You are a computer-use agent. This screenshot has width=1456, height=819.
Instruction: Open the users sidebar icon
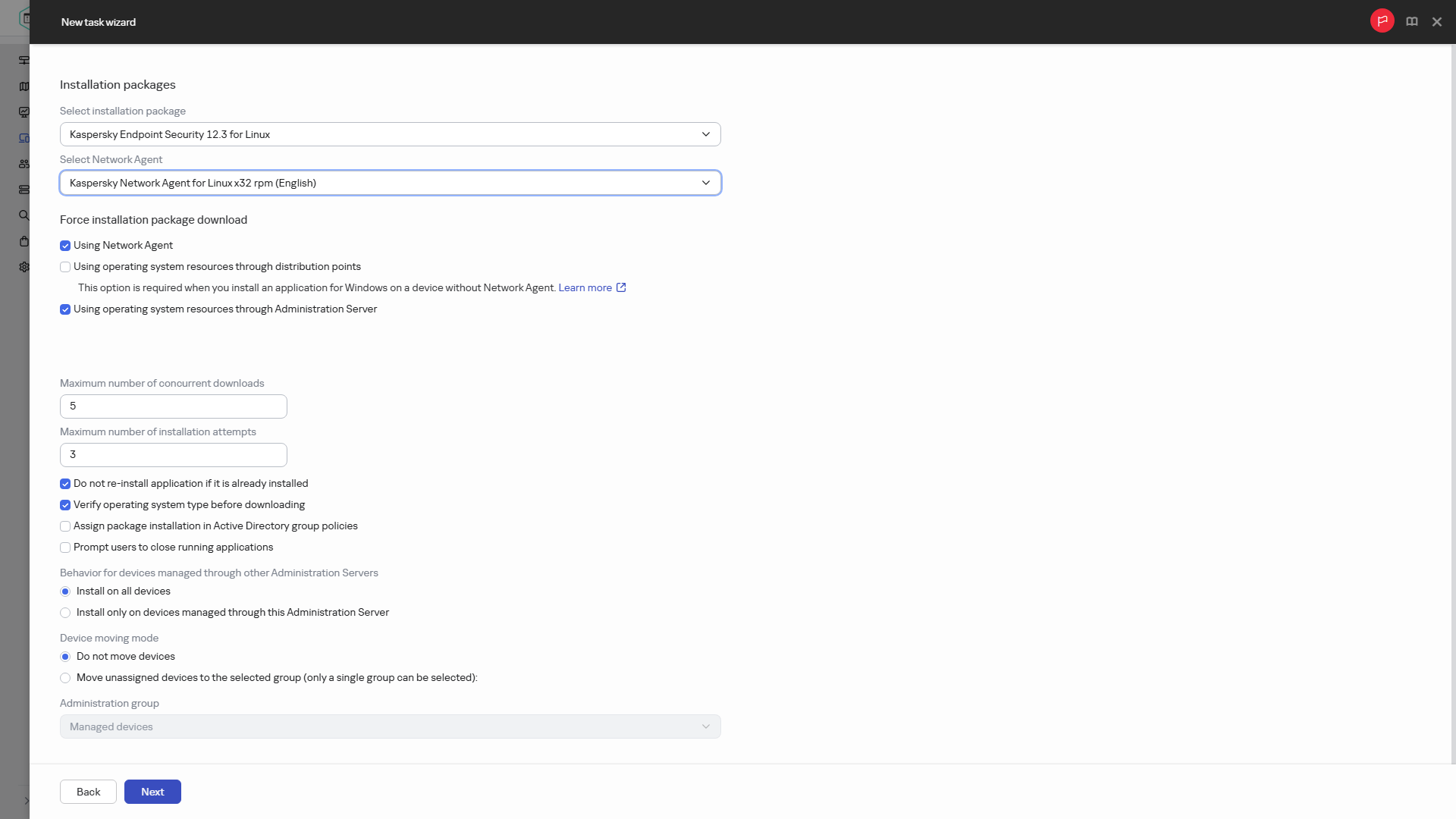[24, 164]
